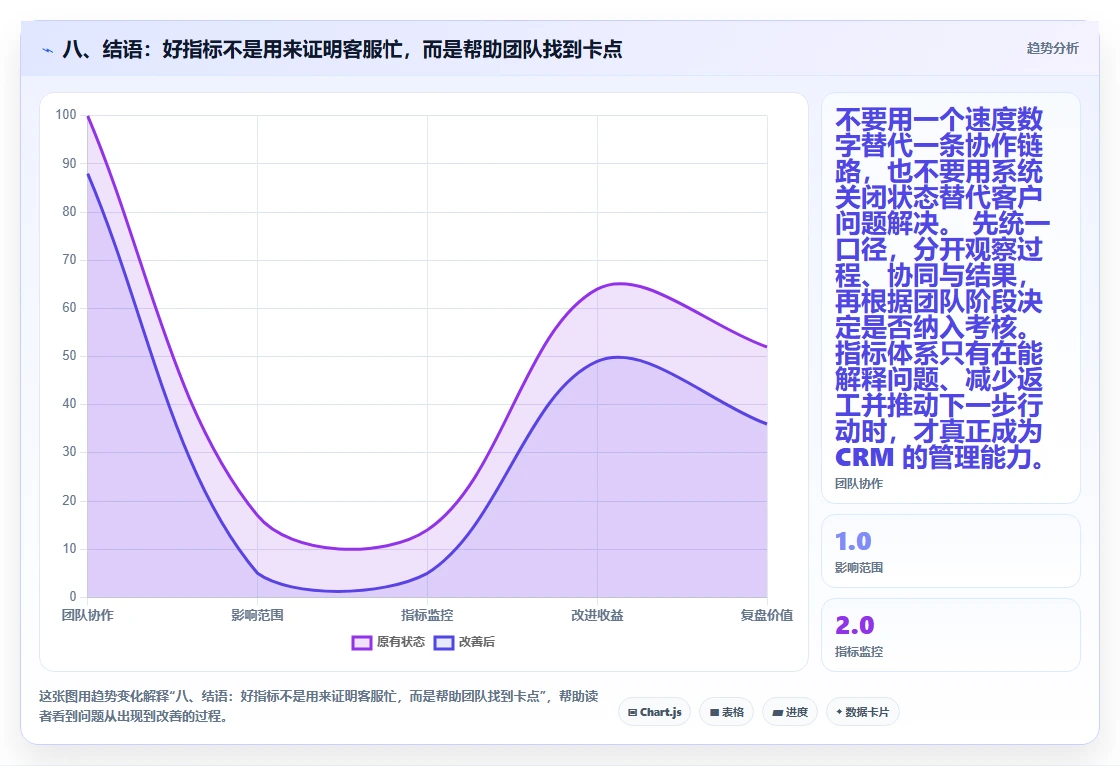
Task: Click the 50 y-axis tick label
Action: 69,356
